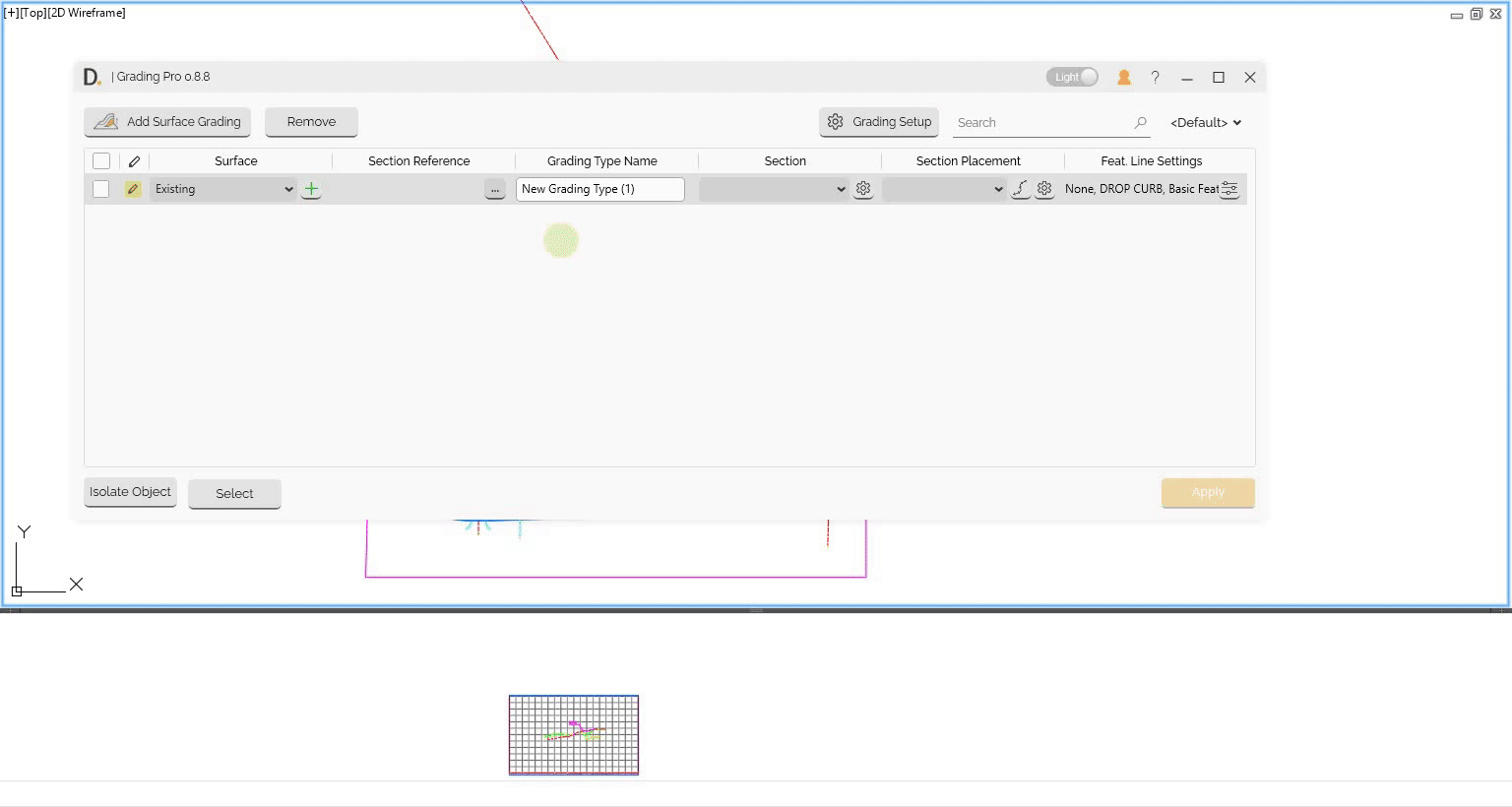This screenshot has width=1512, height=807.
Task: Toggle the Light theme switch
Action: [1072, 77]
